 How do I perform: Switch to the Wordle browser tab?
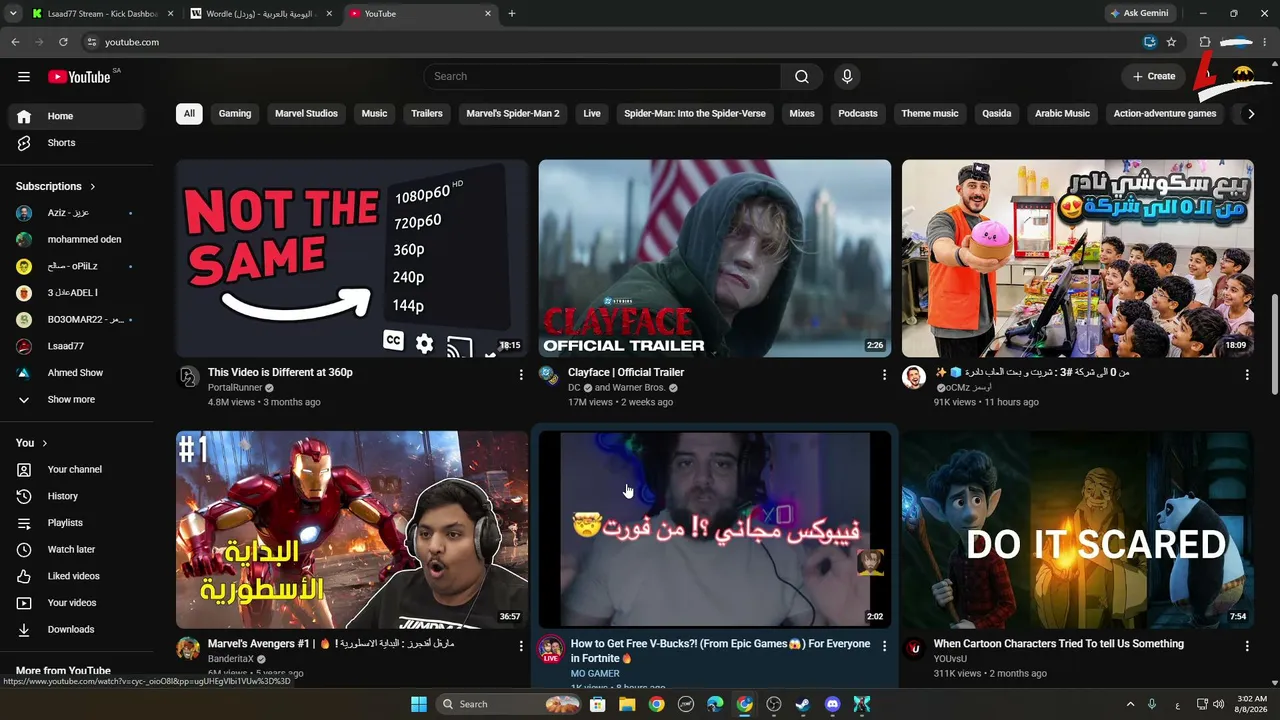[x=259, y=14]
